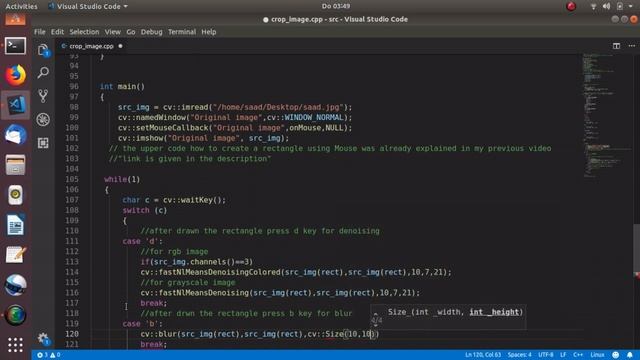Screen dimensions: 640x360
Task: Open Thunderbird mail from the dock
Action: click(16, 135)
